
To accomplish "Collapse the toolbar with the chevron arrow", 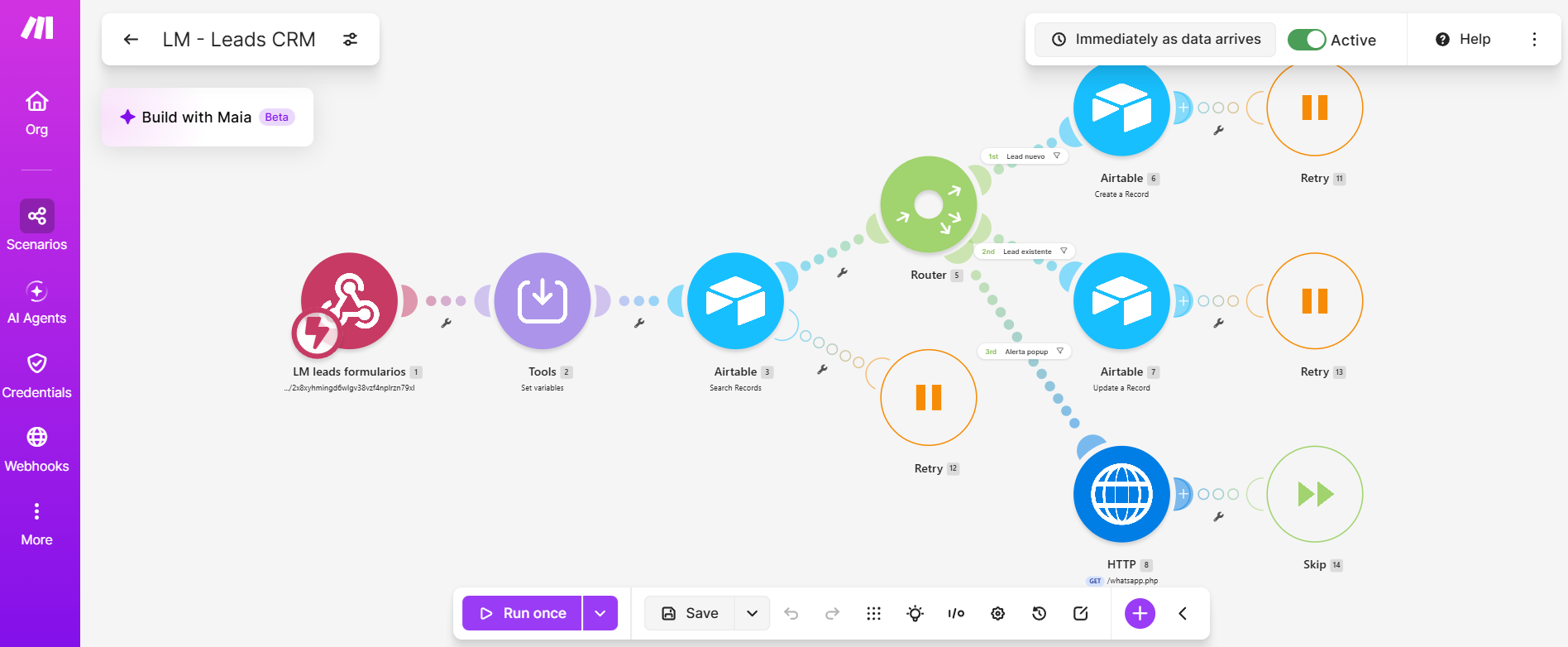I will pyautogui.click(x=1183, y=613).
